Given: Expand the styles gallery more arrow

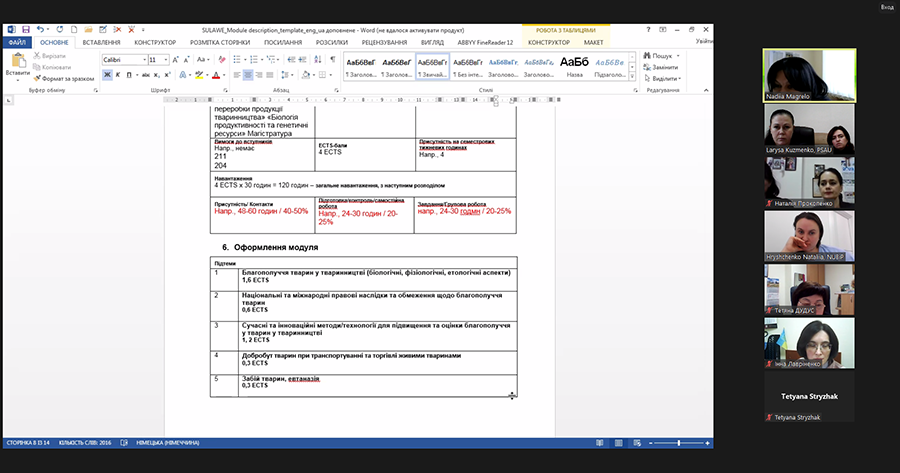Looking at the screenshot, I should [x=632, y=76].
